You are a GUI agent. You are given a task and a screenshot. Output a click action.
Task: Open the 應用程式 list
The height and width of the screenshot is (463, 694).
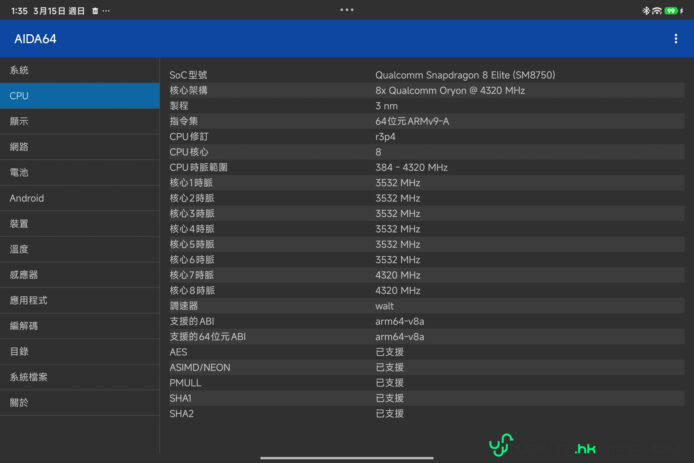pyautogui.click(x=28, y=300)
